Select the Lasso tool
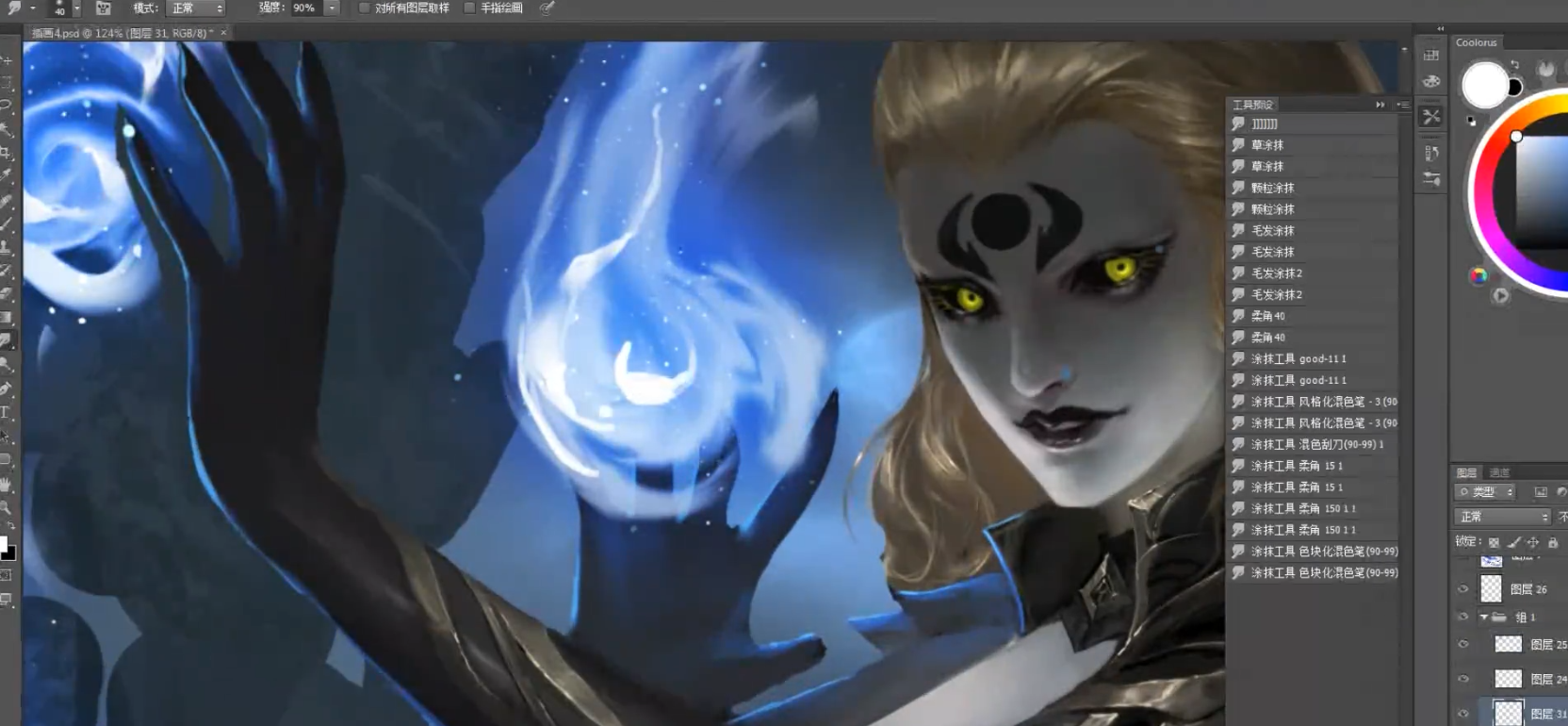 7,106
